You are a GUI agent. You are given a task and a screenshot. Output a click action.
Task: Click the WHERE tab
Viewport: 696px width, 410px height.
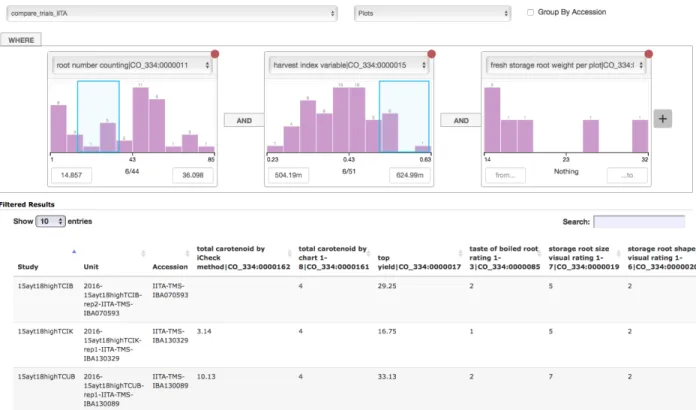click(21, 40)
